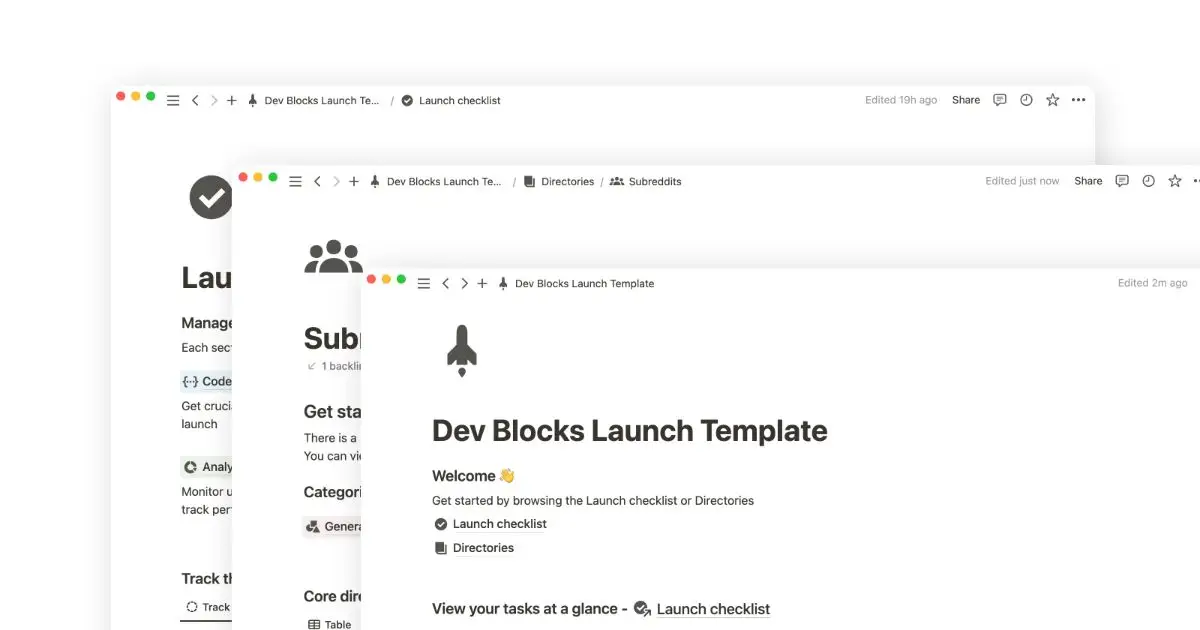Click the Code section block icon

pyautogui.click(x=190, y=381)
